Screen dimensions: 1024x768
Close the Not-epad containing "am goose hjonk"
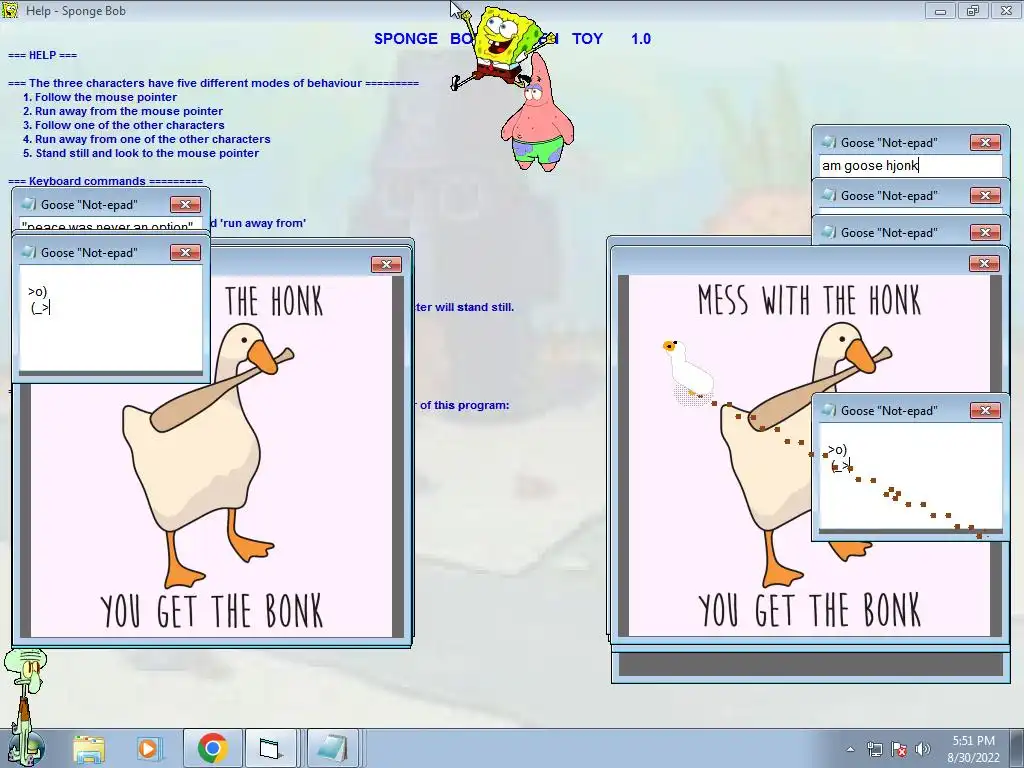pyautogui.click(x=985, y=142)
